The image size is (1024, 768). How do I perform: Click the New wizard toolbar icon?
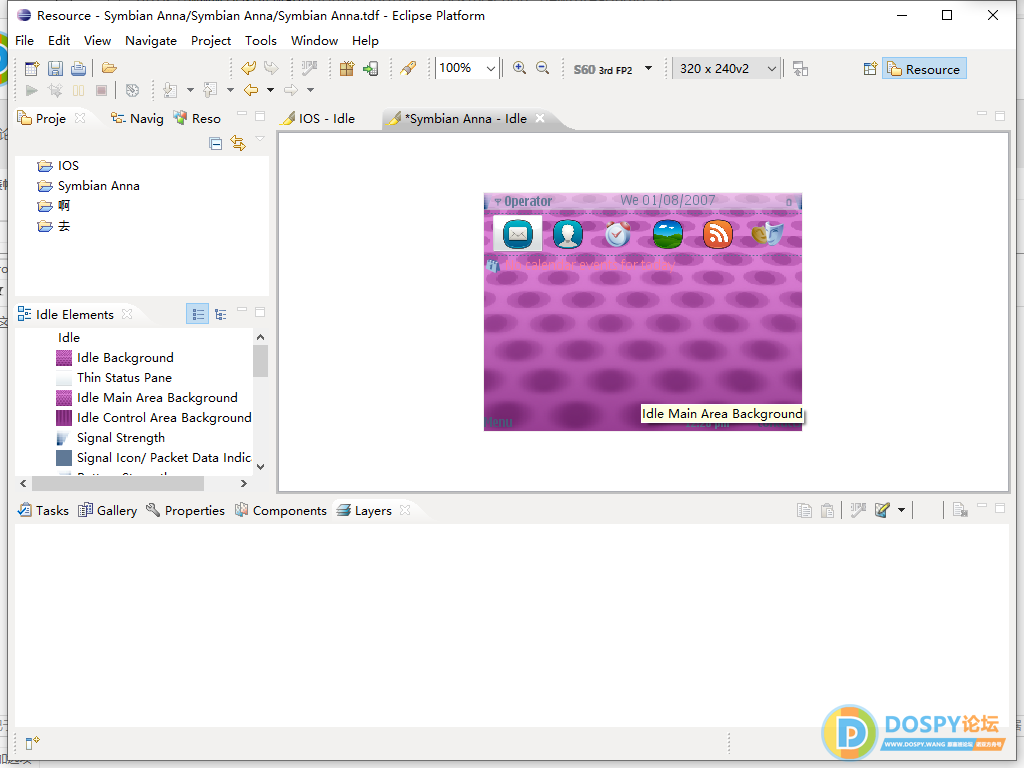click(31, 68)
